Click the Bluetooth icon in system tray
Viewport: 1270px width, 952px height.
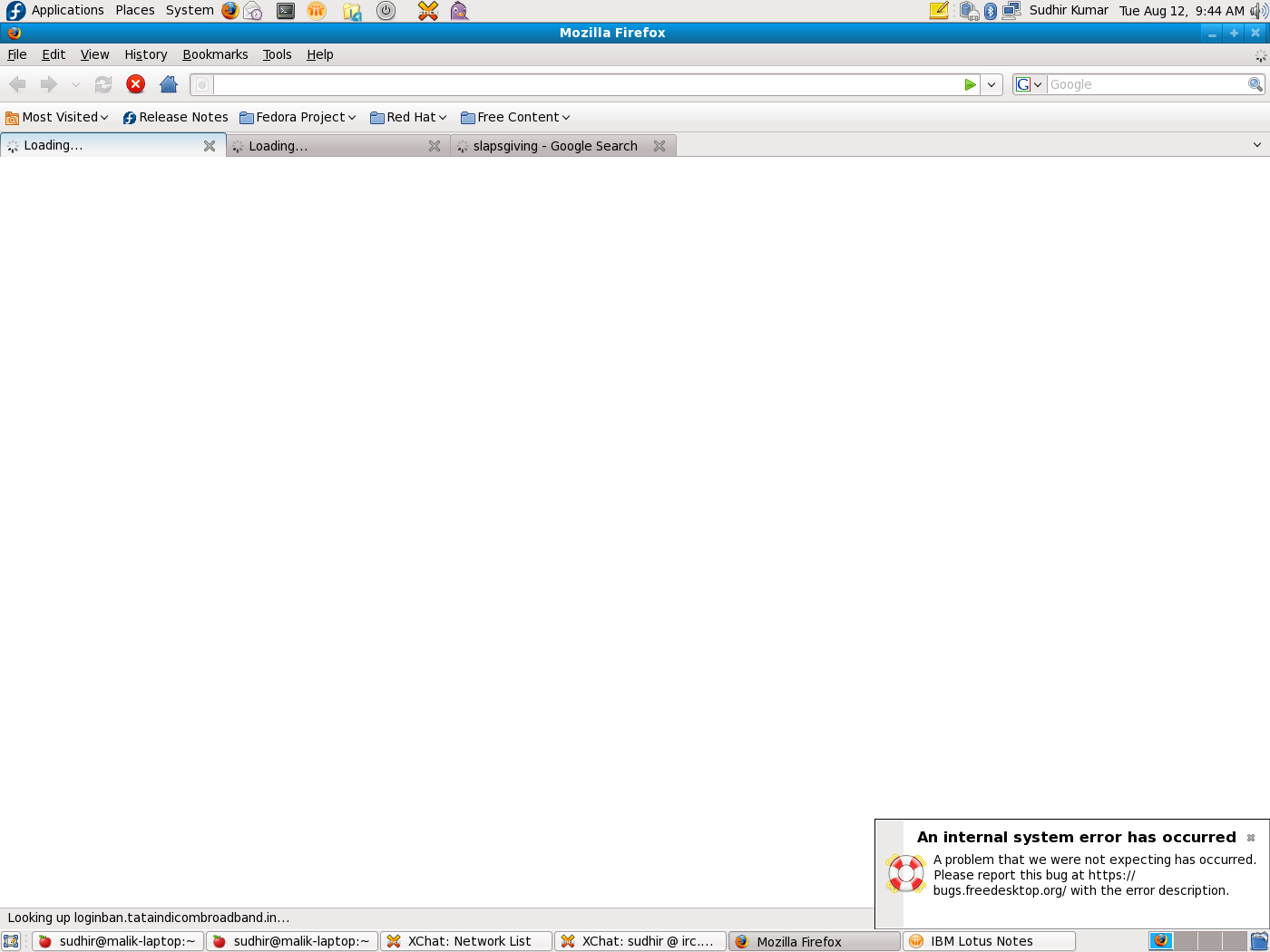point(991,11)
